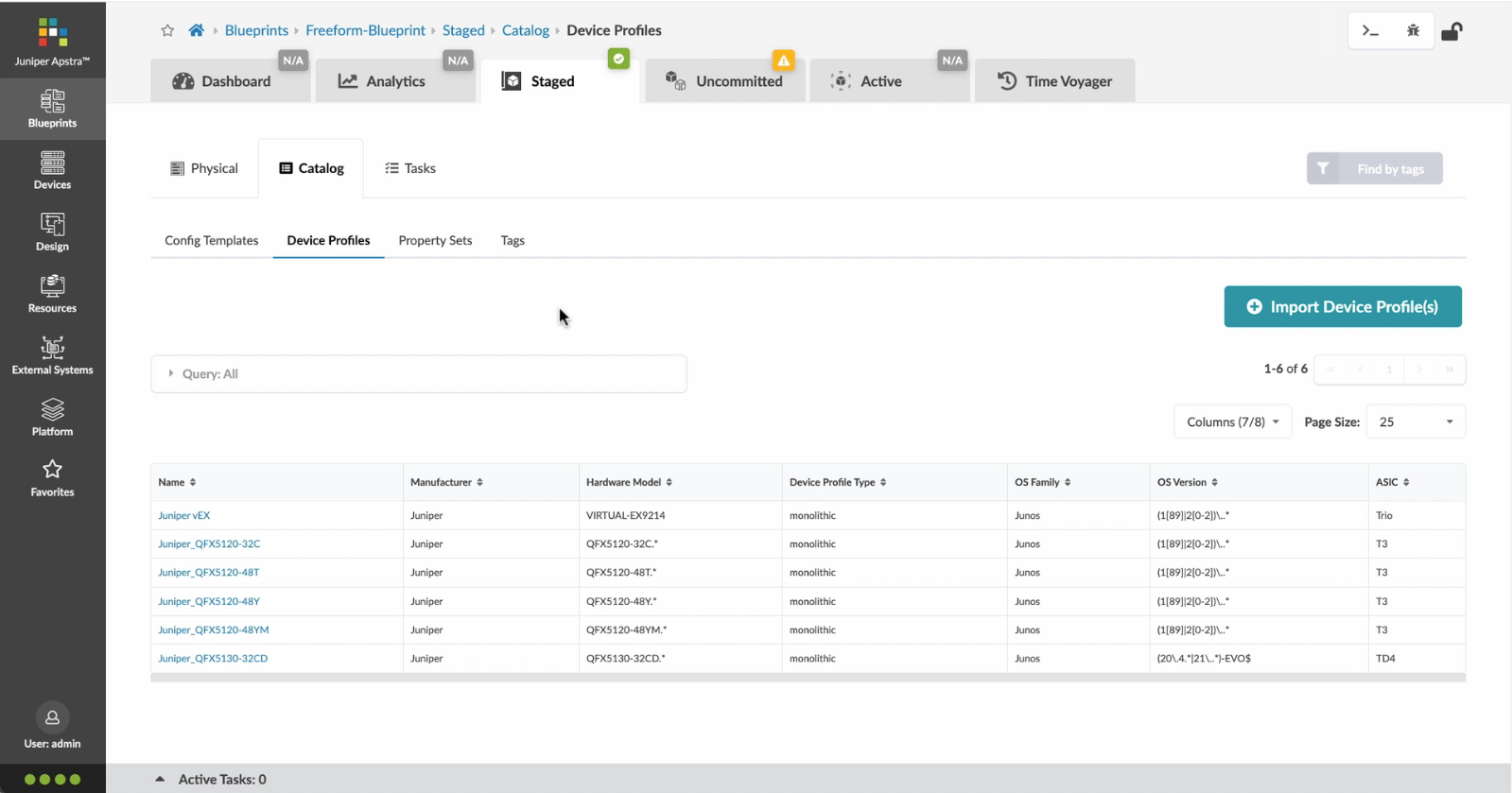Click the green check badge on Staged
Screen dimensions: 1512x793
(618, 60)
